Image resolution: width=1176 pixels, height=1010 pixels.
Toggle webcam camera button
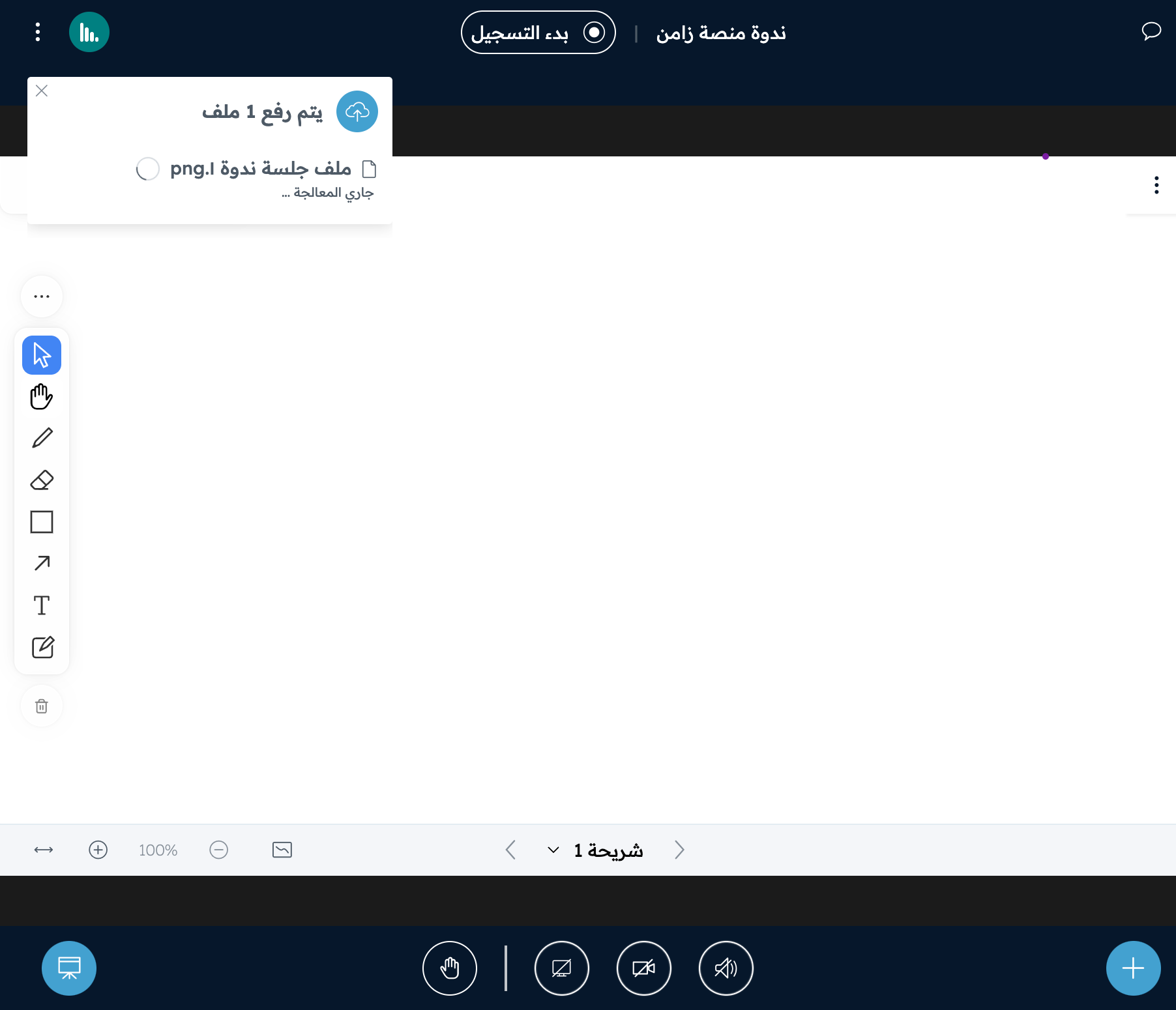point(644,968)
